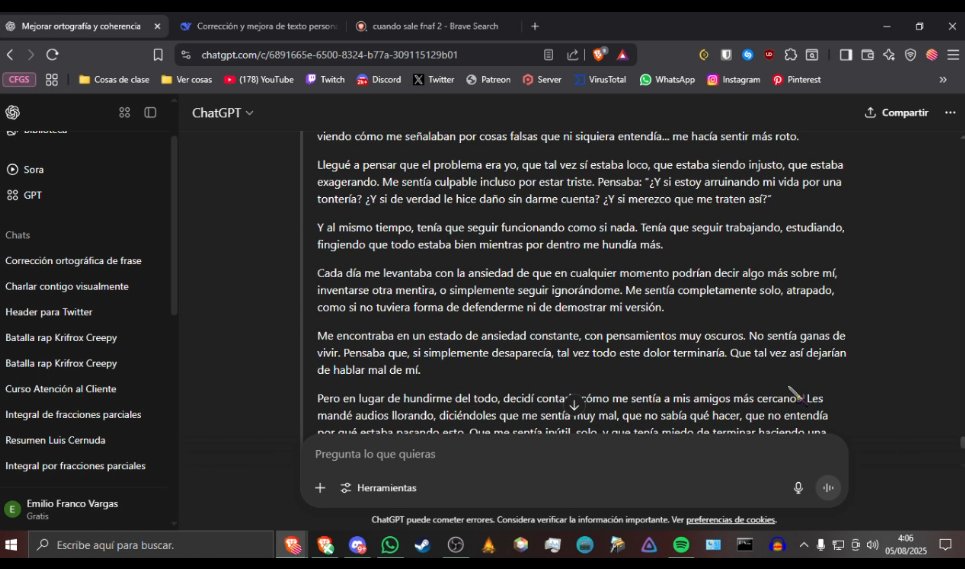Open WhatsApp from the taskbar
Screen dimensions: 965x569
[x=390, y=545]
